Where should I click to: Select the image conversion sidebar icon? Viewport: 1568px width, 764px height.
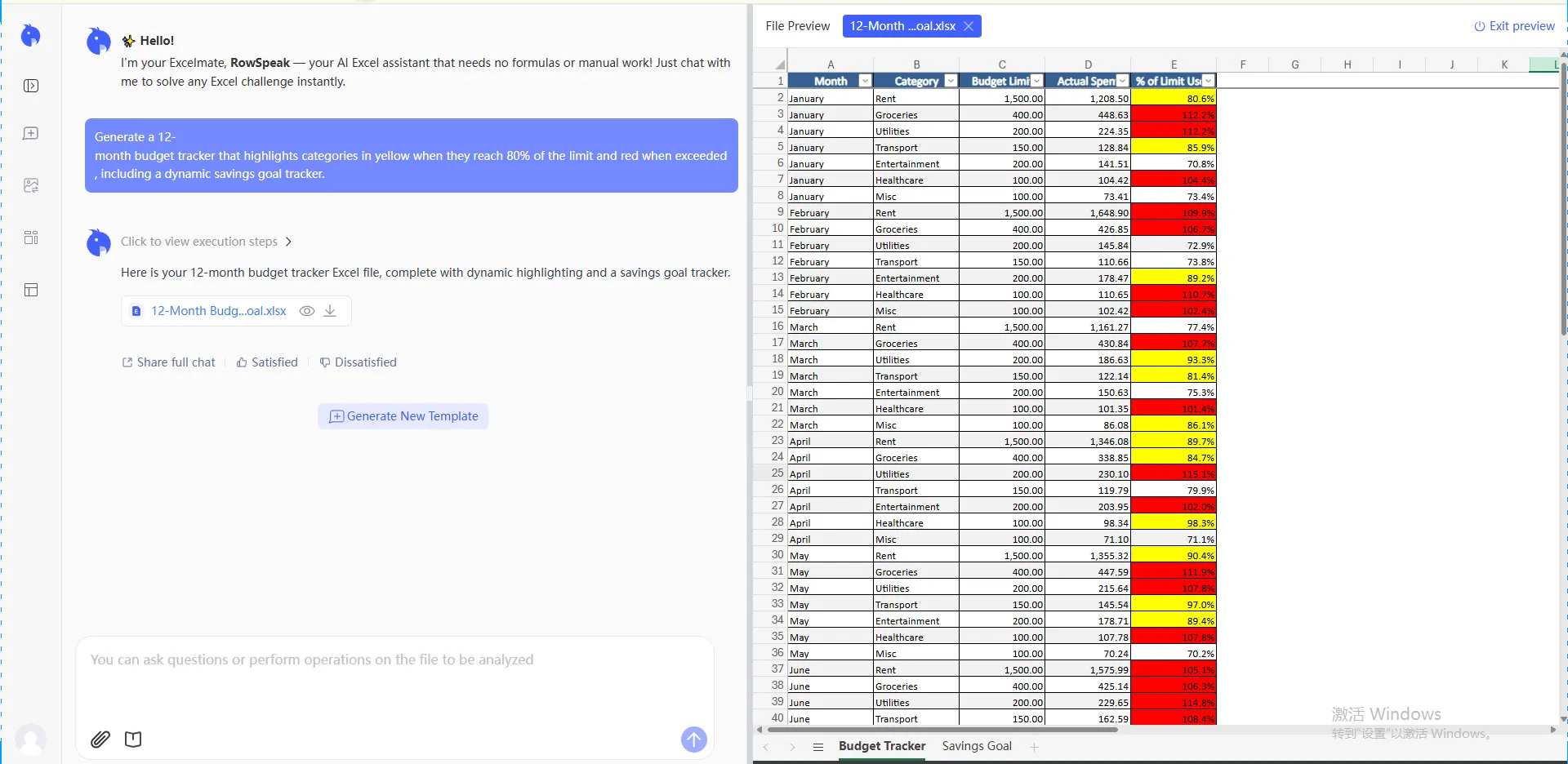click(30, 185)
